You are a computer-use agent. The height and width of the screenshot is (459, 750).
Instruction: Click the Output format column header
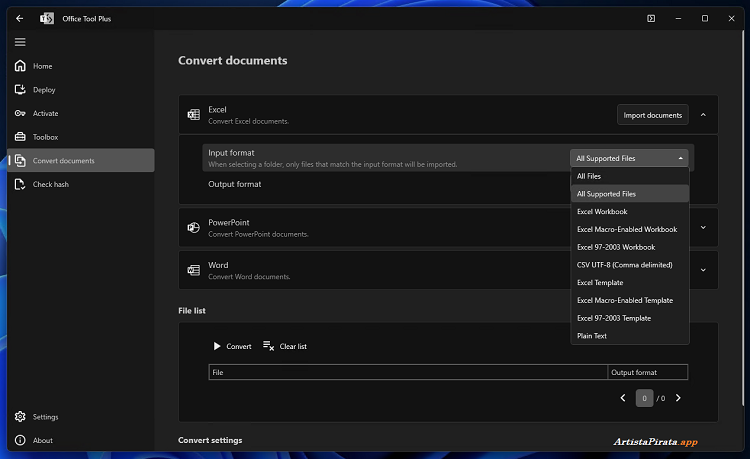(x=648, y=372)
